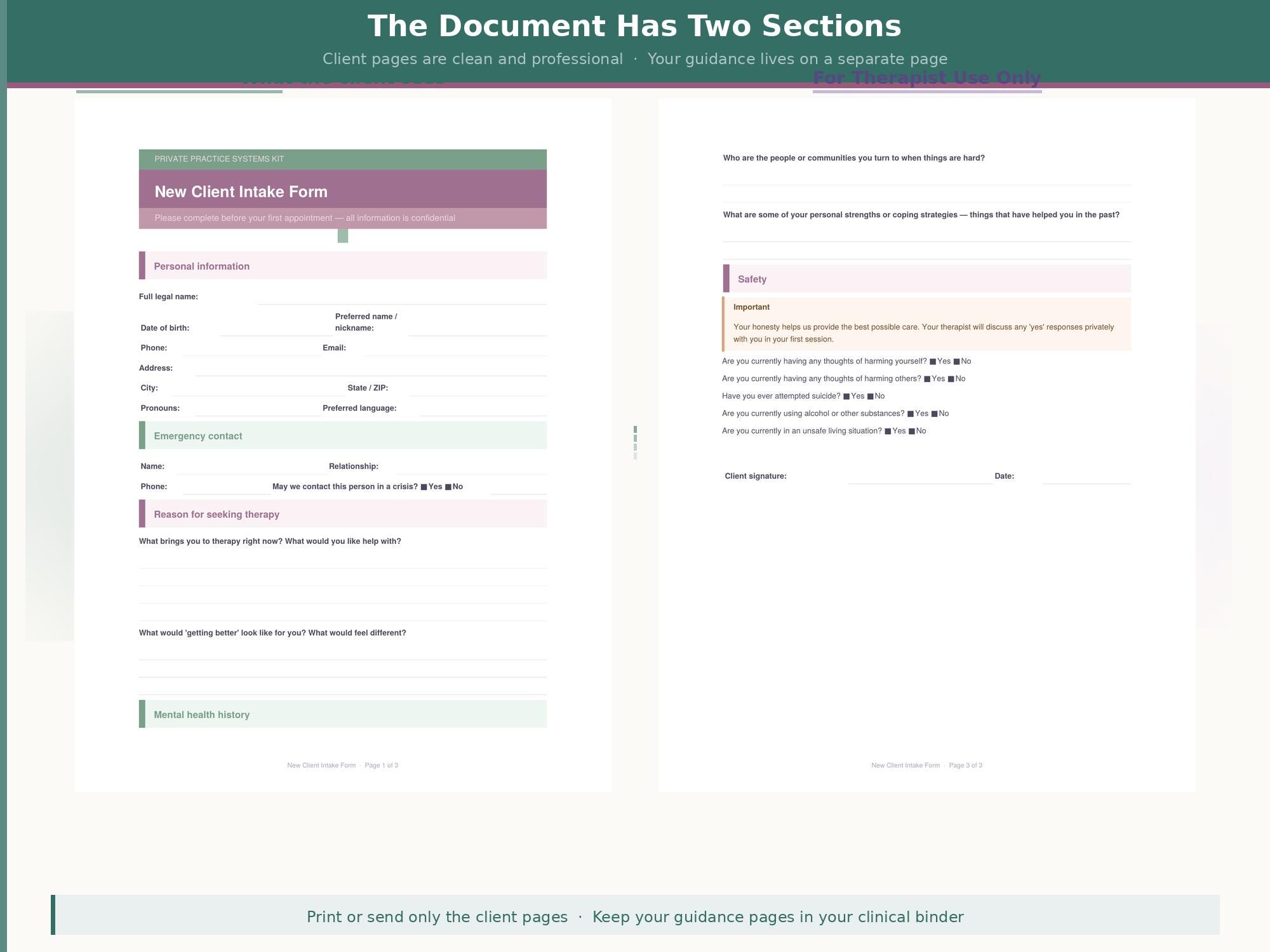1270x952 pixels.
Task: Select the Reason for seeking therapy heading
Action: 343,513
